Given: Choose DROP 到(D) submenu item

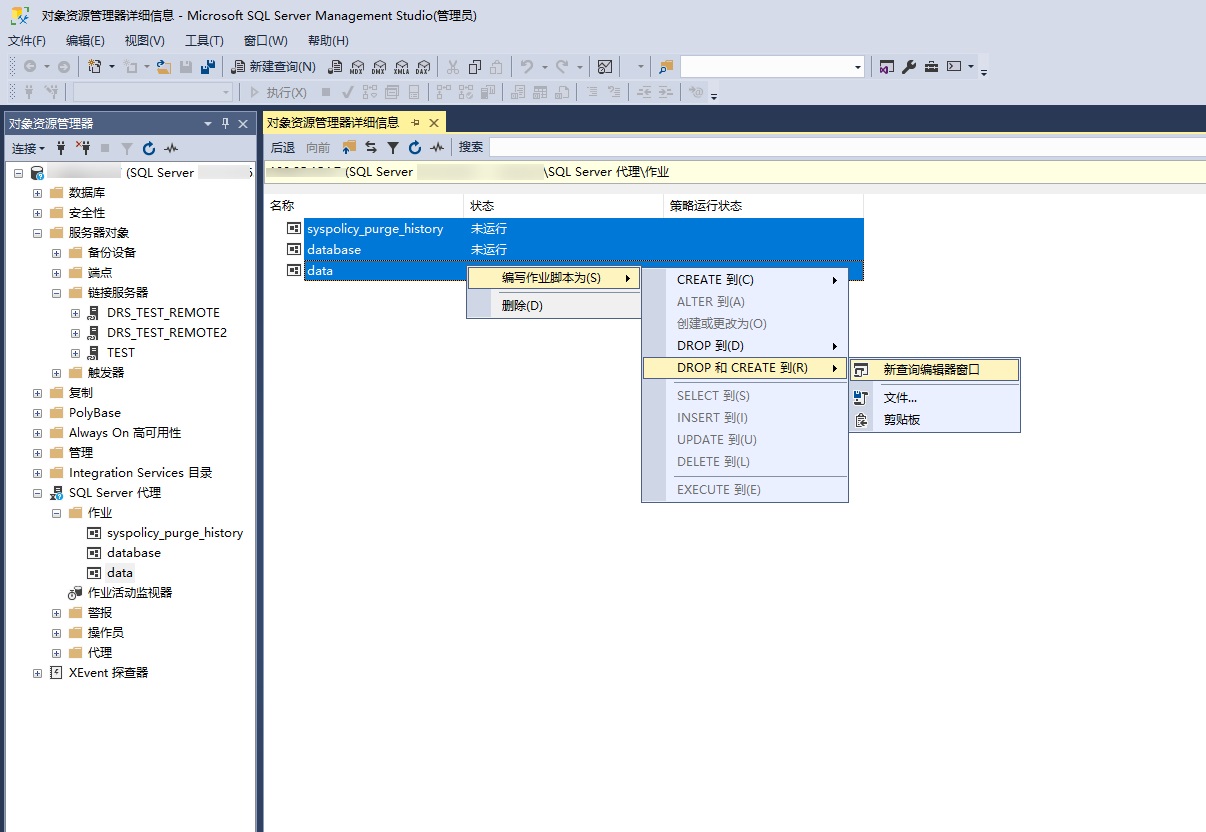Looking at the screenshot, I should tap(745, 346).
